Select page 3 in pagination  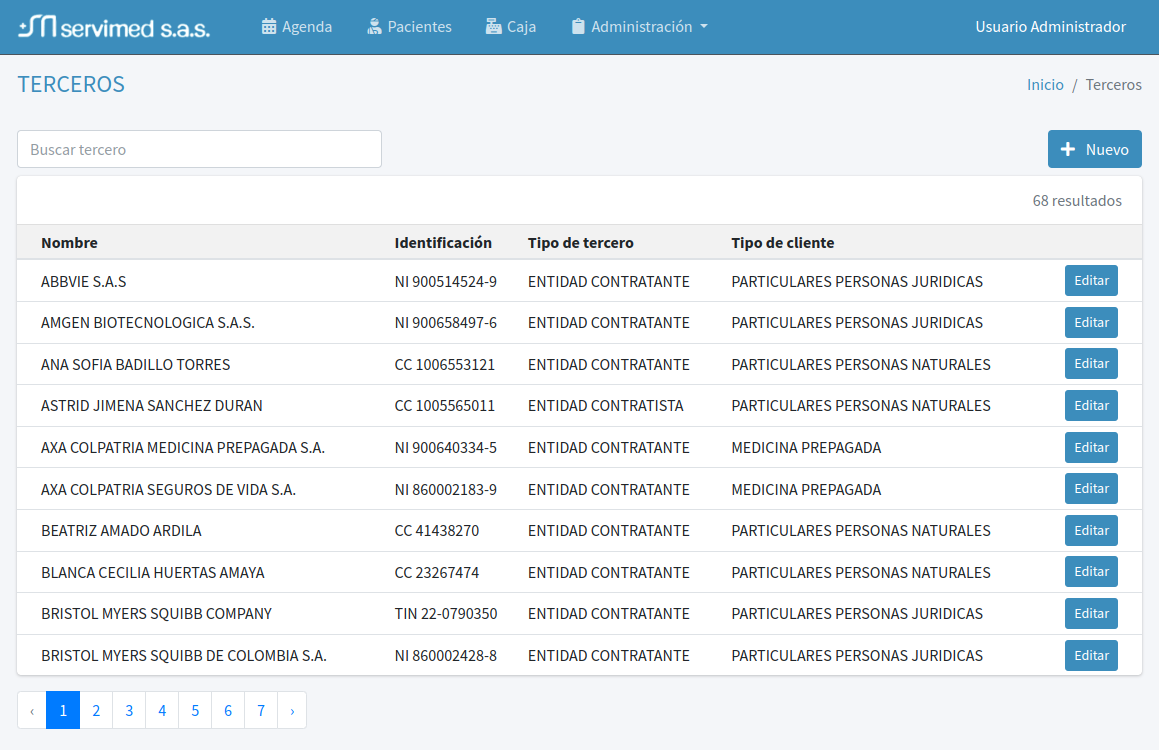(129, 711)
